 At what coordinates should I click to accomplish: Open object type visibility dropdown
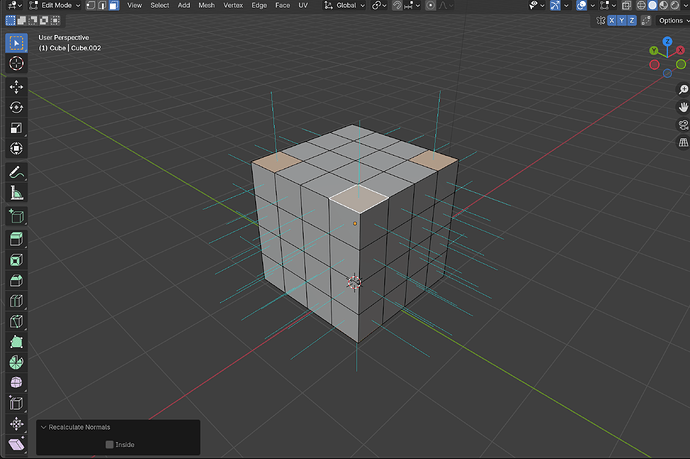pyautogui.click(x=537, y=5)
